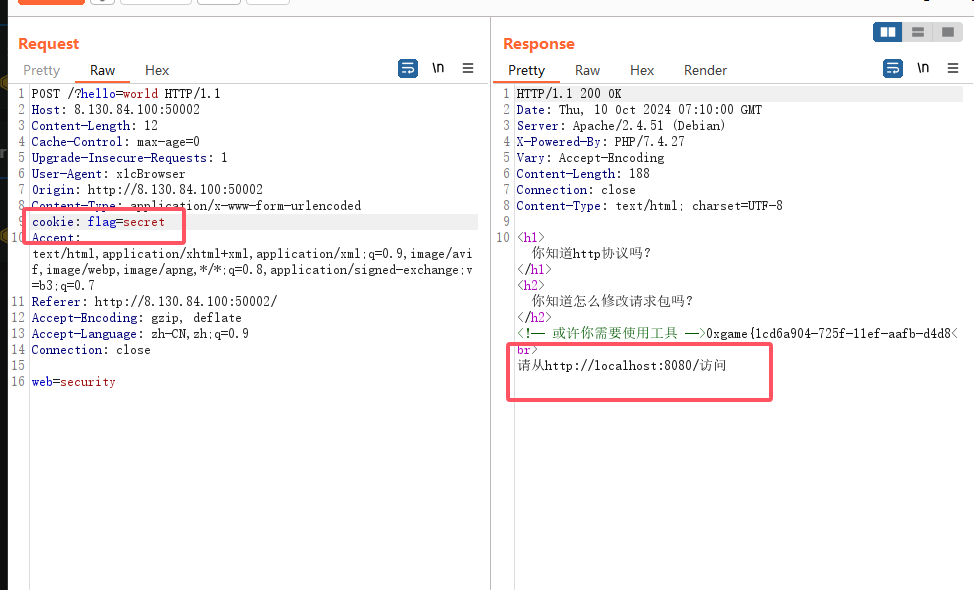Open Request panel hamburger options menu

pos(468,69)
